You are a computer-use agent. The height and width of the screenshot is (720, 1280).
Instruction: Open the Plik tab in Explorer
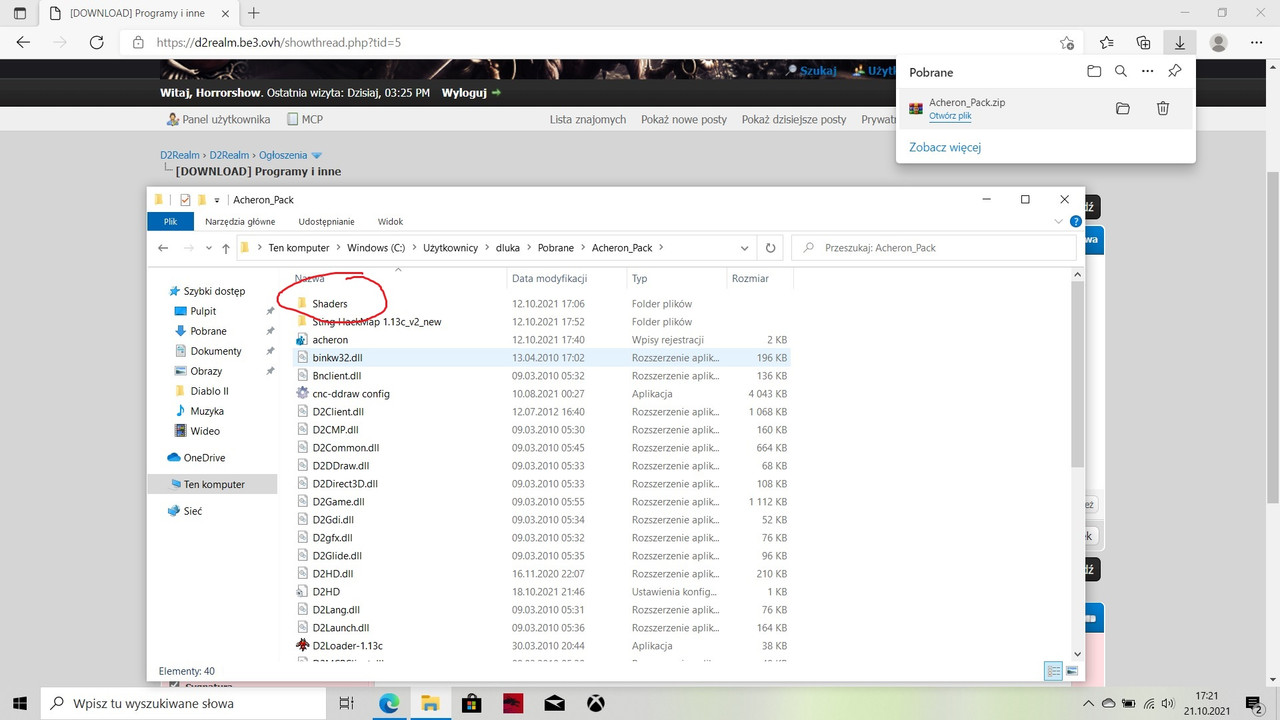[x=170, y=222]
